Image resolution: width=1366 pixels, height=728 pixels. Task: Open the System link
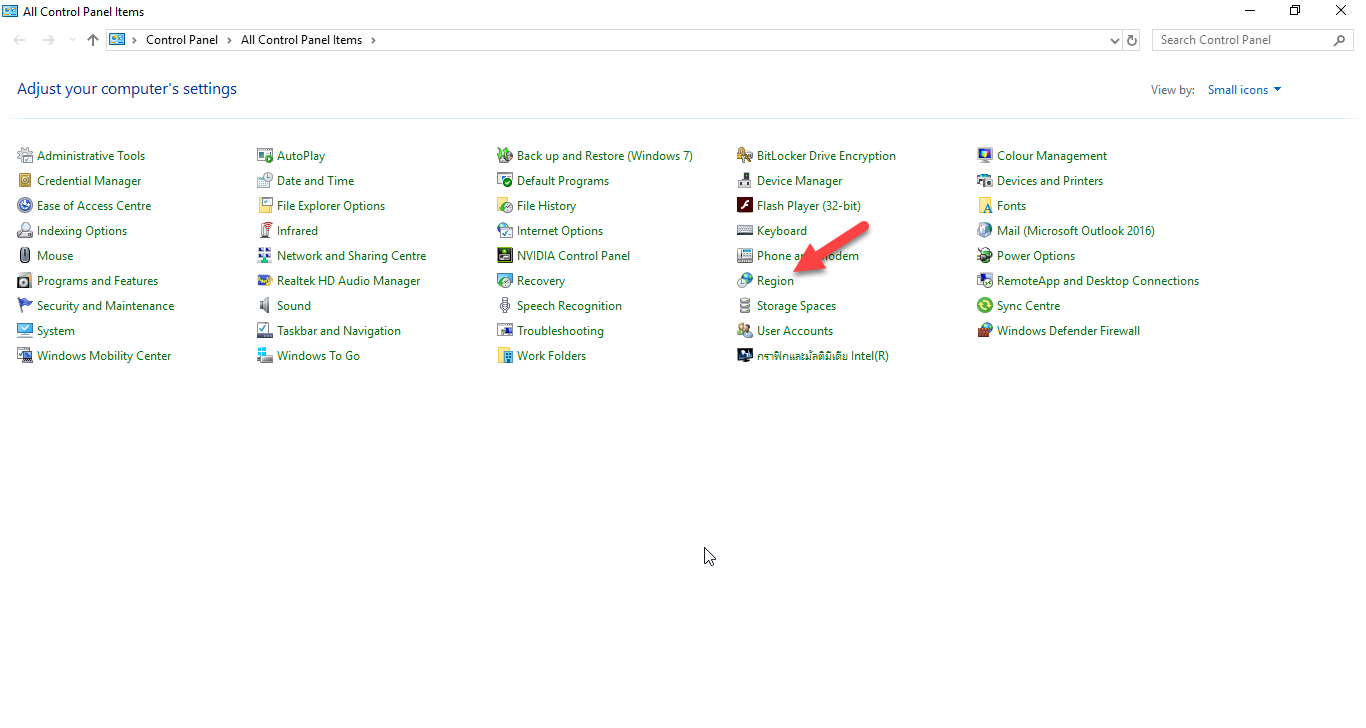(x=56, y=330)
